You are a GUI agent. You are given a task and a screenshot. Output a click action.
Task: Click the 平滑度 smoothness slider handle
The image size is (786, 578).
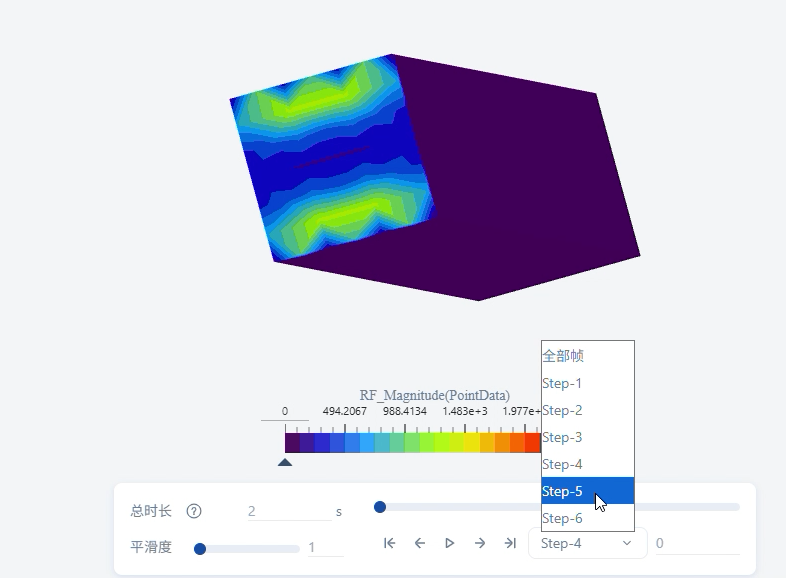coord(200,549)
